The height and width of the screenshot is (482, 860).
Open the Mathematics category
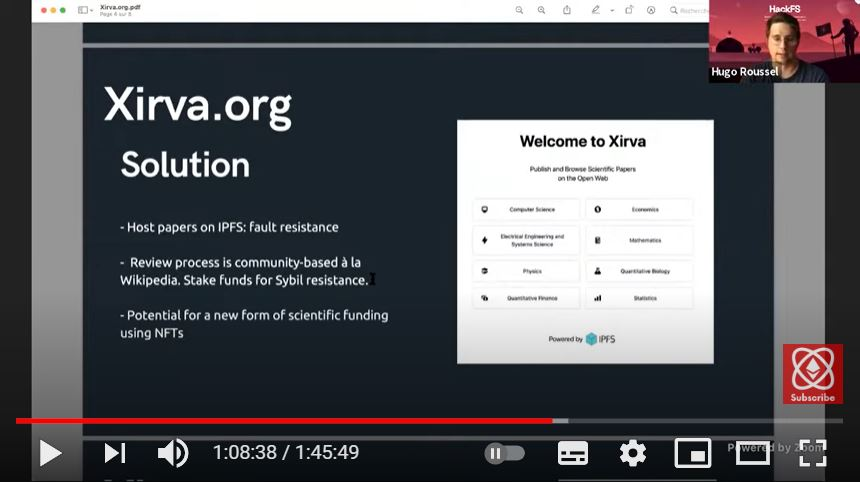click(x=640, y=240)
